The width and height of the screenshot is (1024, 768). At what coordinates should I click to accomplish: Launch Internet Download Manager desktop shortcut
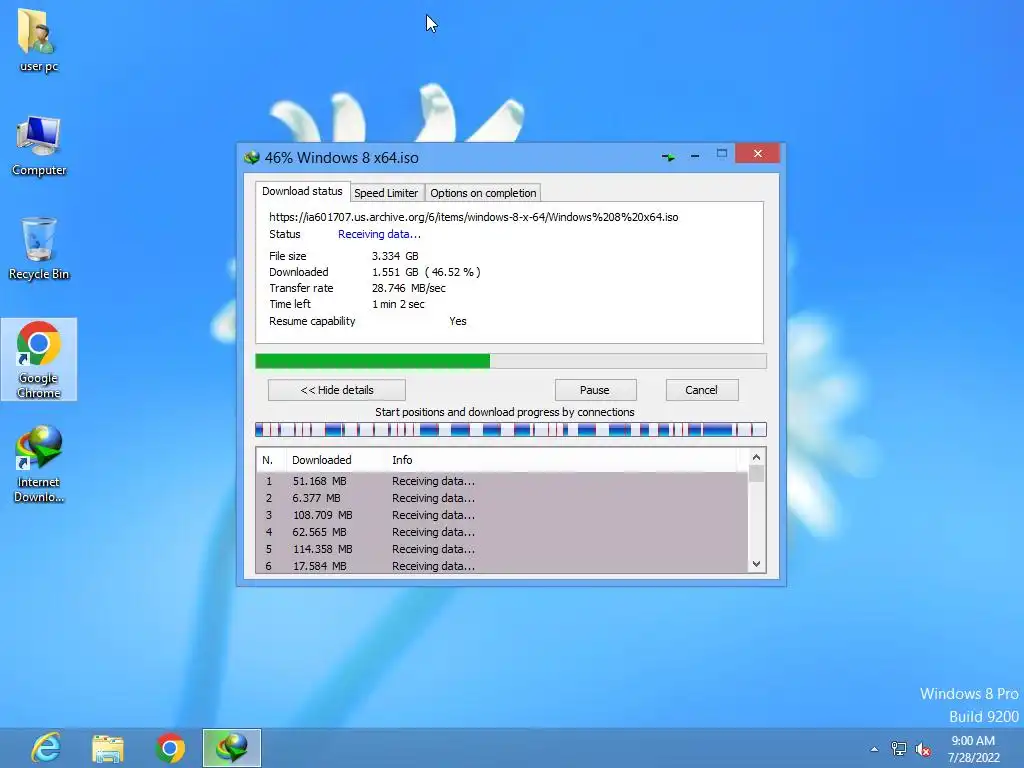click(39, 464)
